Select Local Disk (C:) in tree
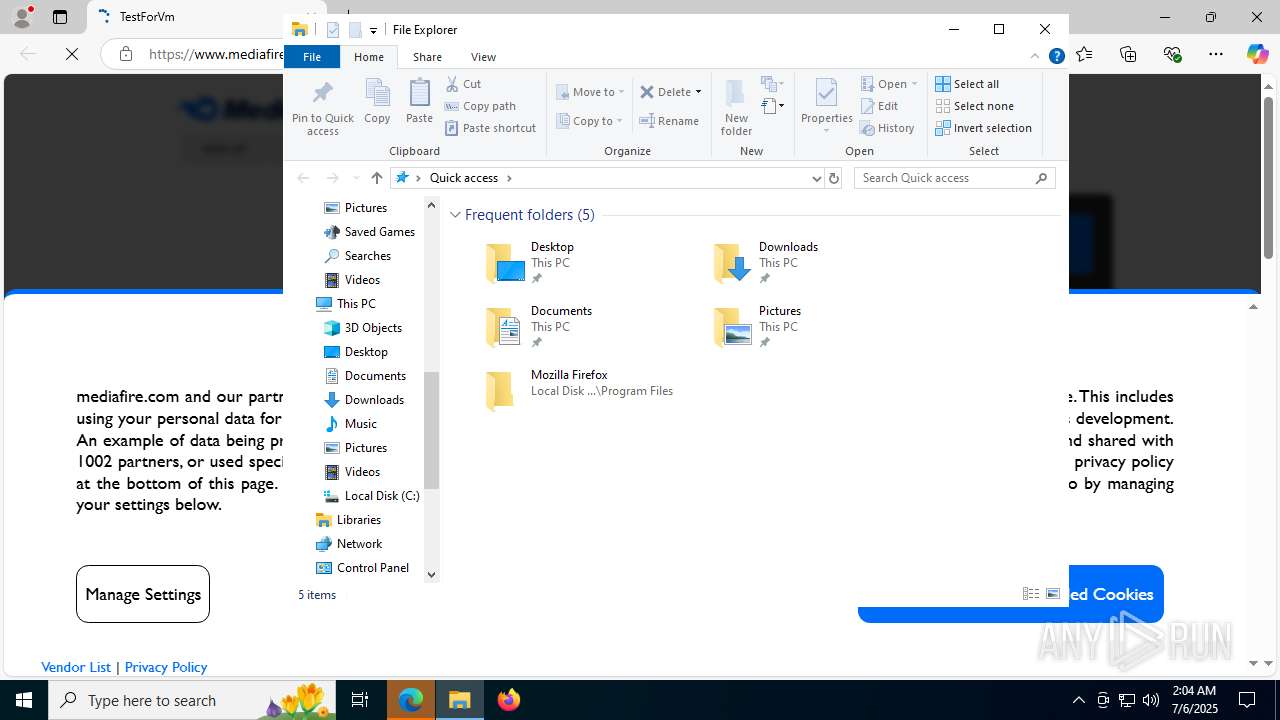 point(371,496)
